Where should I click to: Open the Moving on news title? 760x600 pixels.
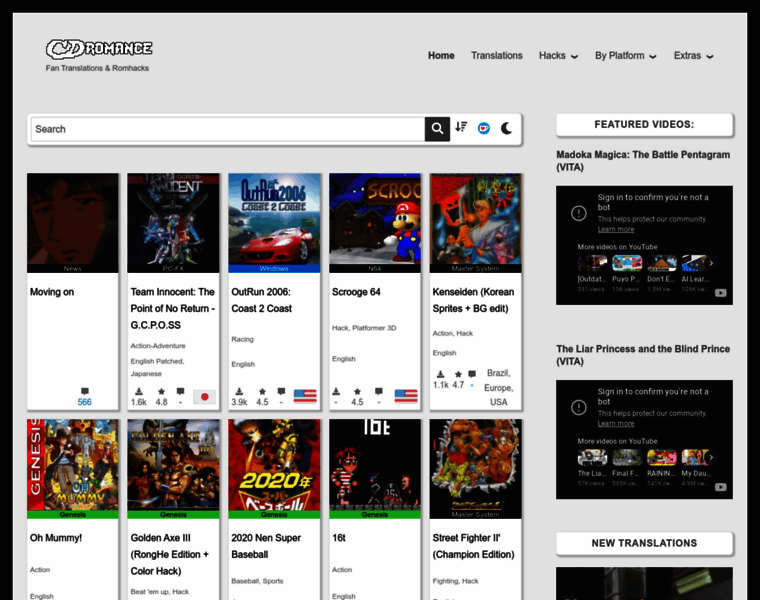tap(52, 292)
